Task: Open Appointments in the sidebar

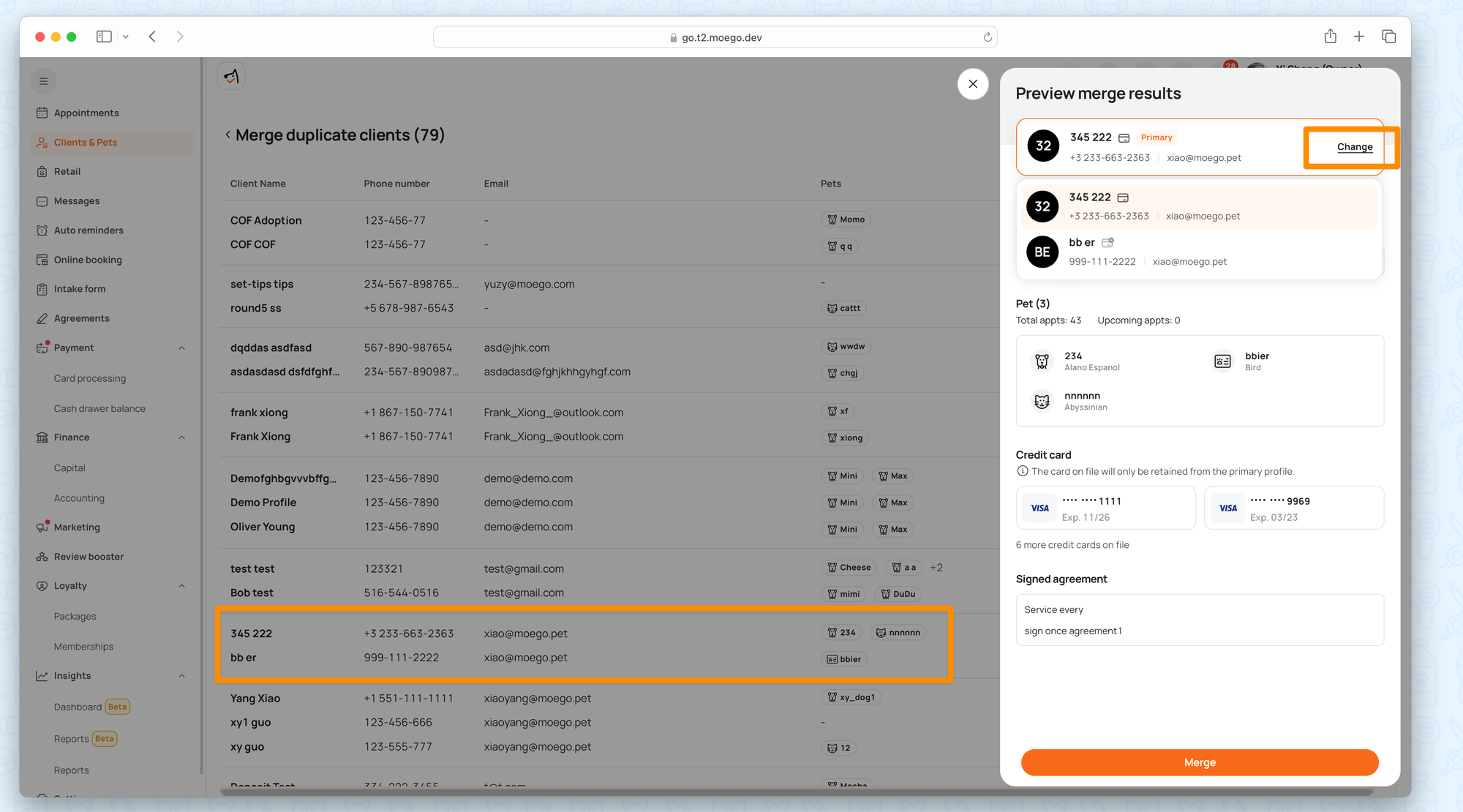Action: coord(86,113)
